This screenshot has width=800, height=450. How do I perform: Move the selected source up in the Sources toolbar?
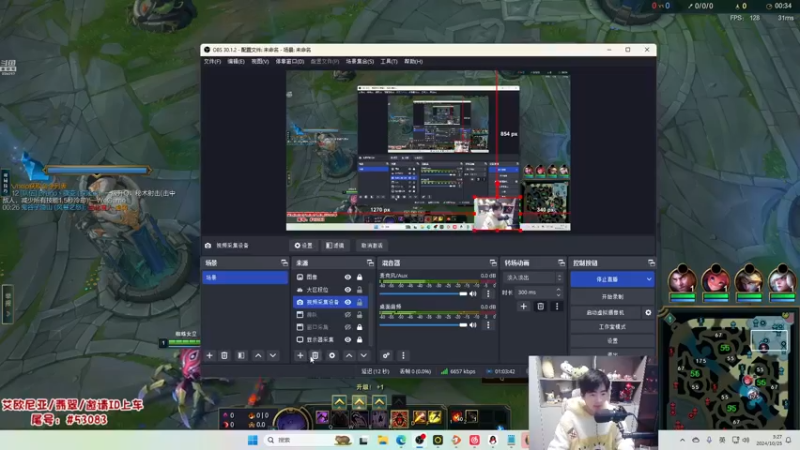[349, 355]
